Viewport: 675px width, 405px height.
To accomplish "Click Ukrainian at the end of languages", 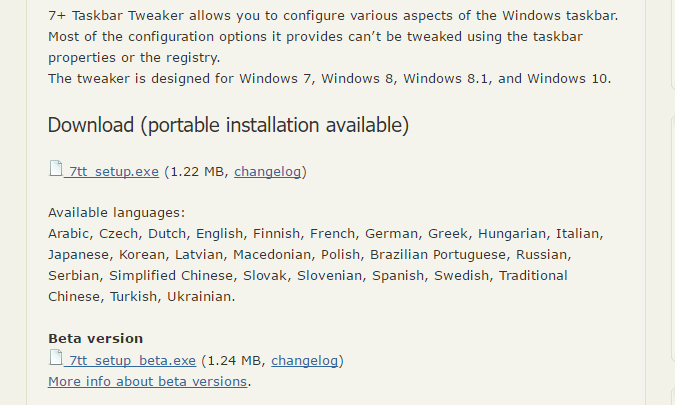I will (x=199, y=297).
